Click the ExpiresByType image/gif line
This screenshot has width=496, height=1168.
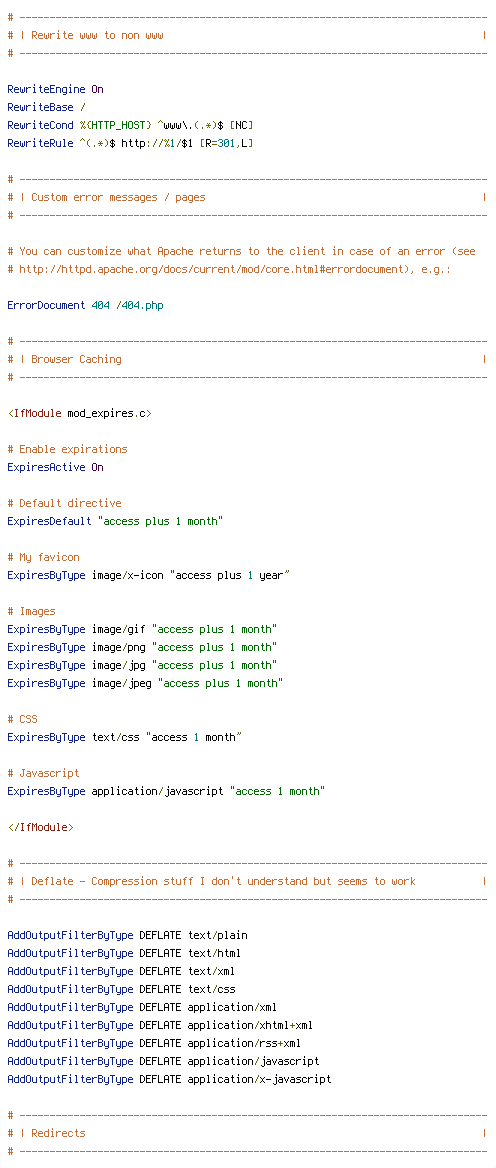pos(142,629)
